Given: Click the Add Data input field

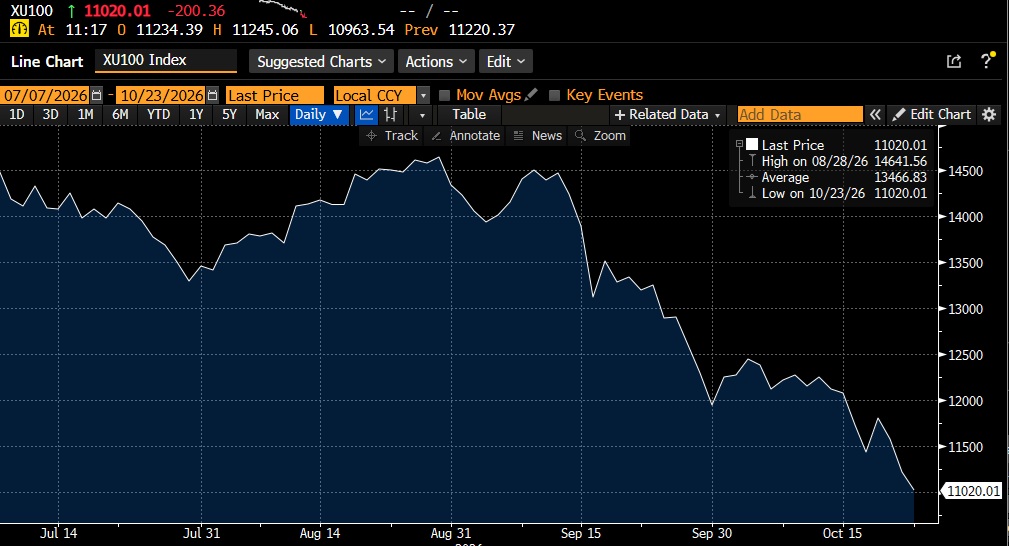Looking at the screenshot, I should click(x=800, y=115).
